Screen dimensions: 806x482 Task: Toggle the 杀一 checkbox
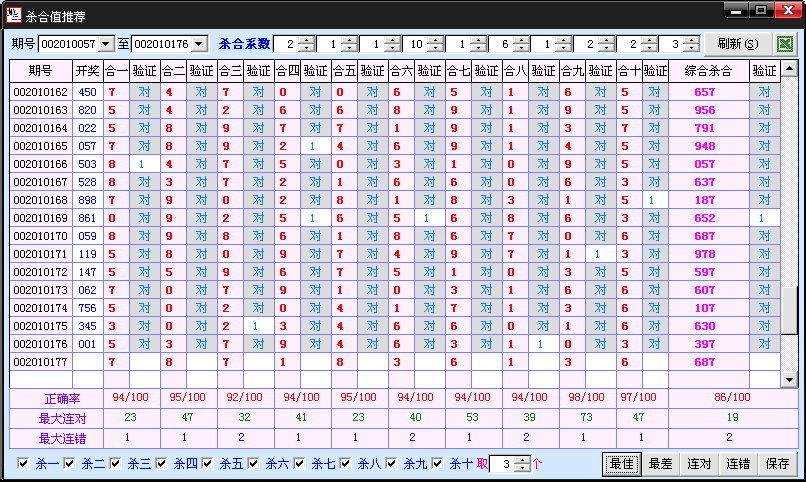tap(24, 464)
